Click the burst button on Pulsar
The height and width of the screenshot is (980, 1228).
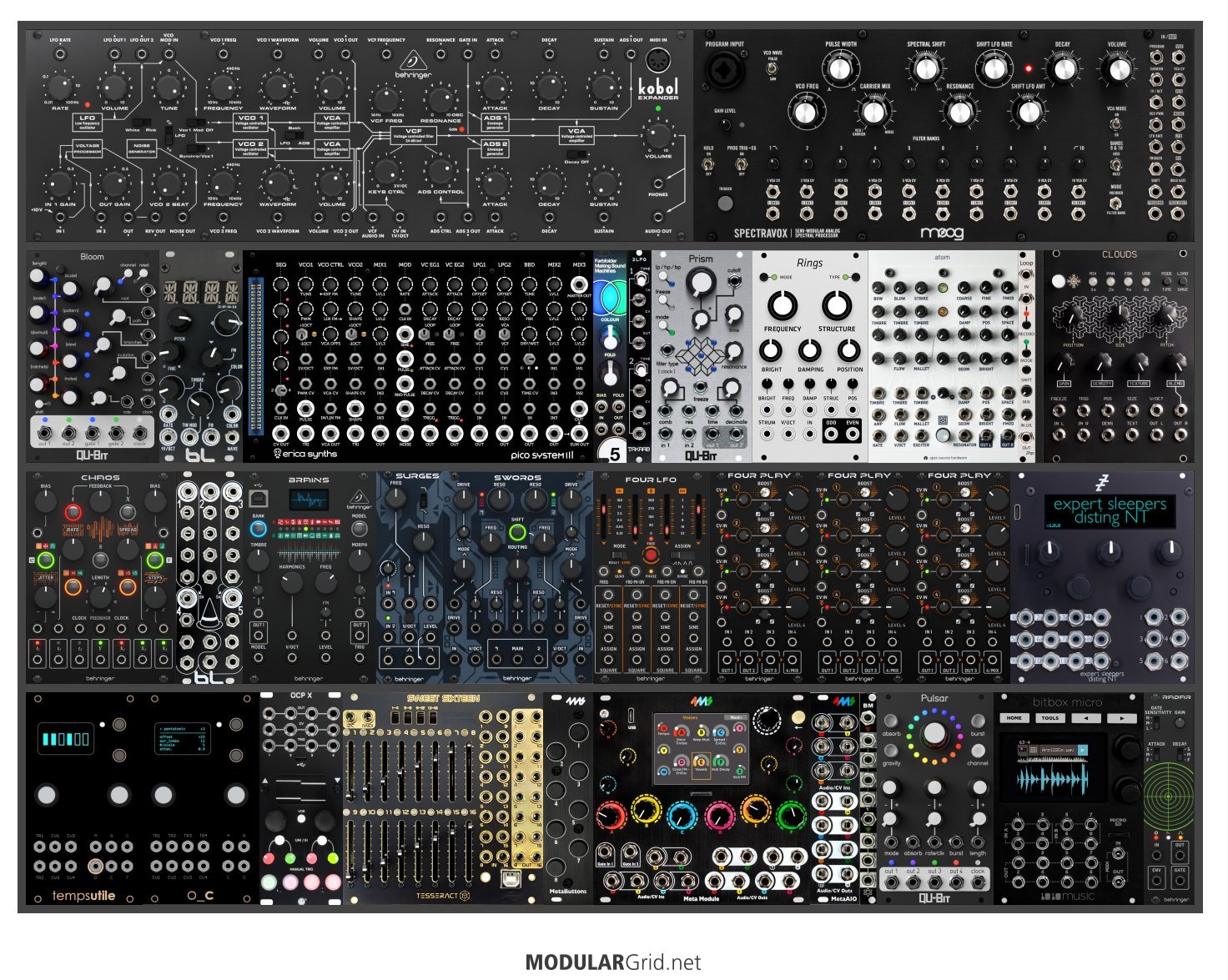(x=977, y=722)
